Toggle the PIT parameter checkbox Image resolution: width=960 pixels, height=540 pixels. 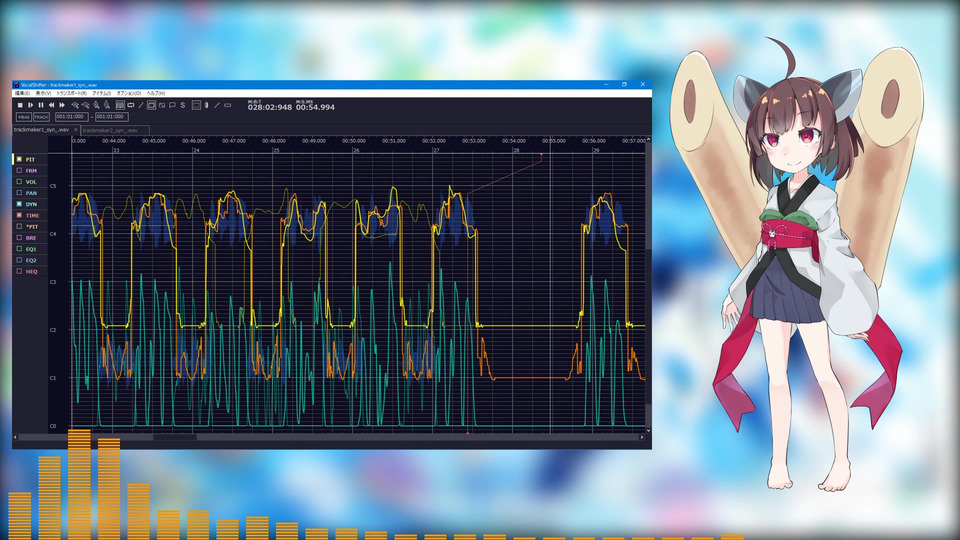19,159
